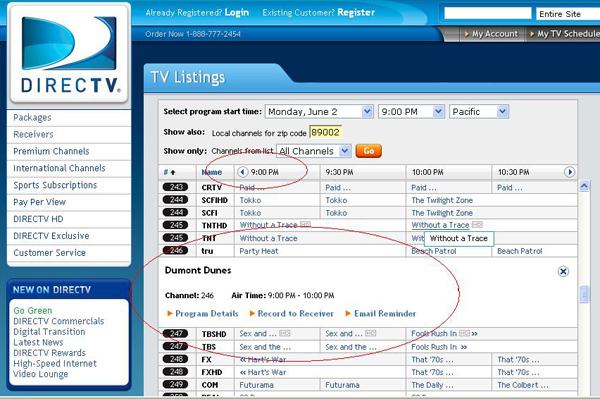Sort listings by channel number column

coord(169,172)
